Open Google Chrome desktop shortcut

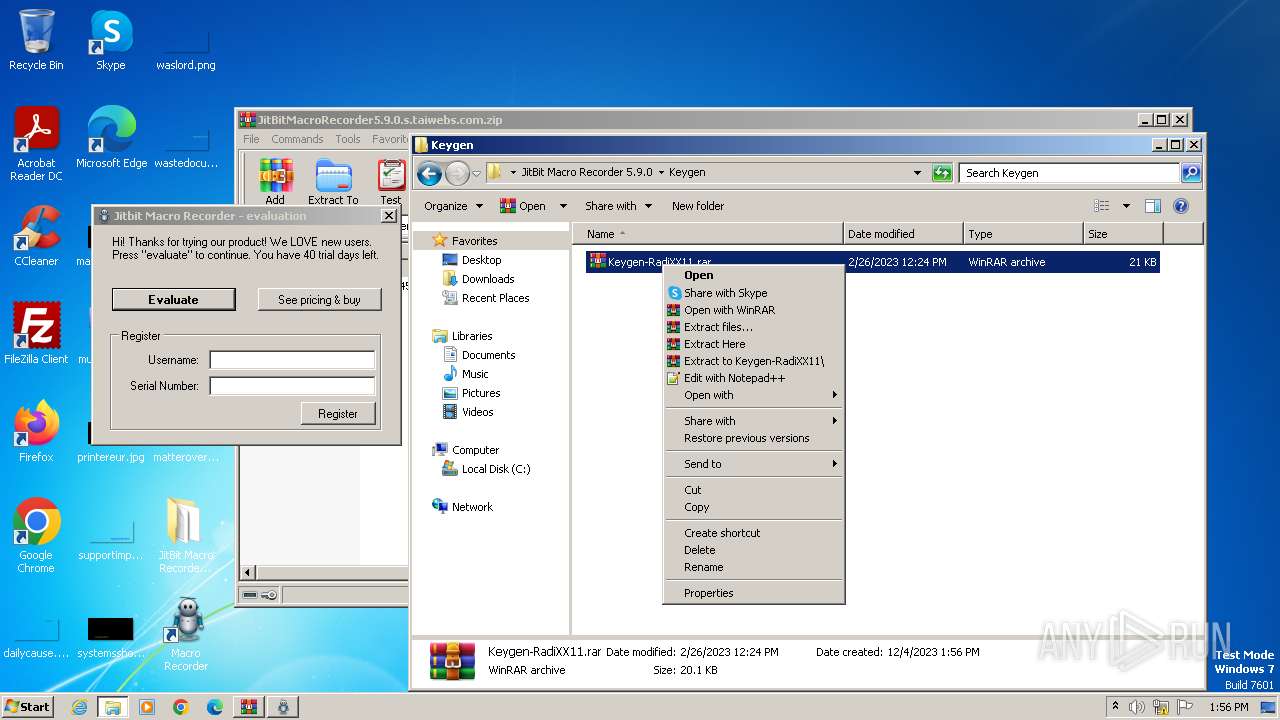tap(36, 536)
